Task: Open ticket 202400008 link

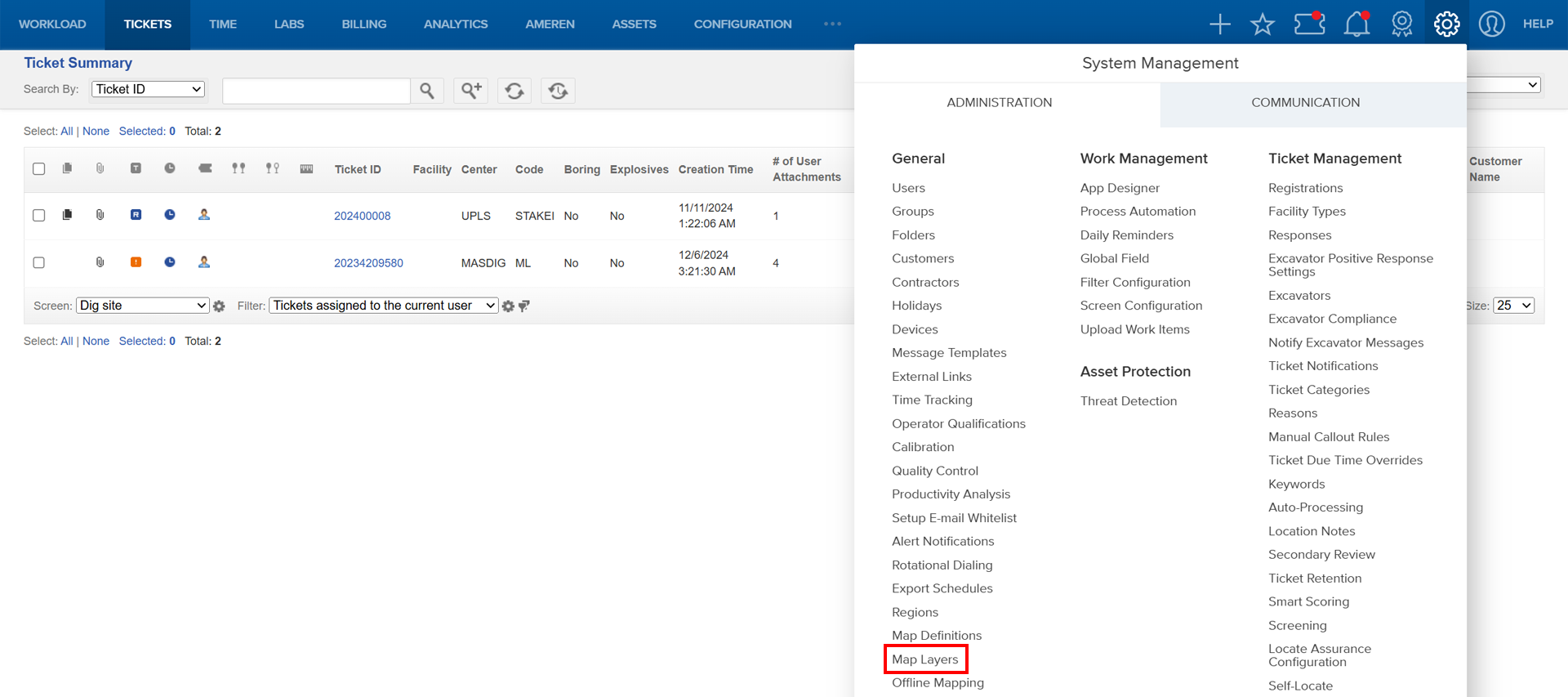Action: pos(362,216)
